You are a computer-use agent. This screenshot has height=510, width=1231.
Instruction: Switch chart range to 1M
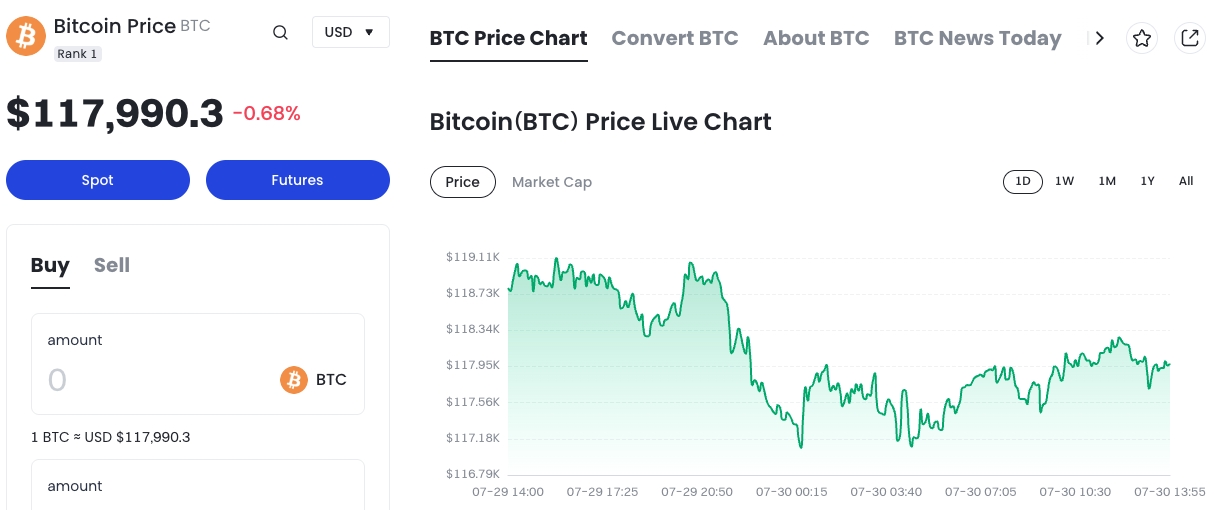(x=1107, y=181)
